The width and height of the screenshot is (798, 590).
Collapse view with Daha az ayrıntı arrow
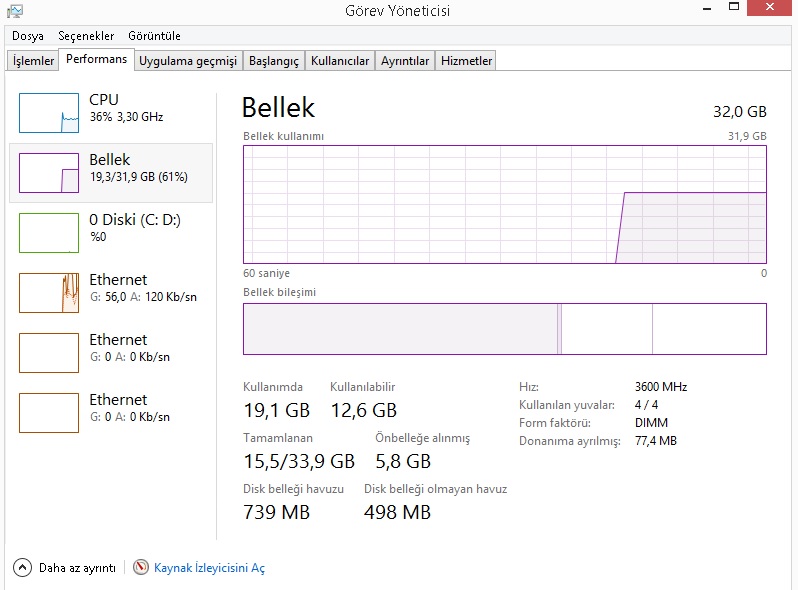23,568
